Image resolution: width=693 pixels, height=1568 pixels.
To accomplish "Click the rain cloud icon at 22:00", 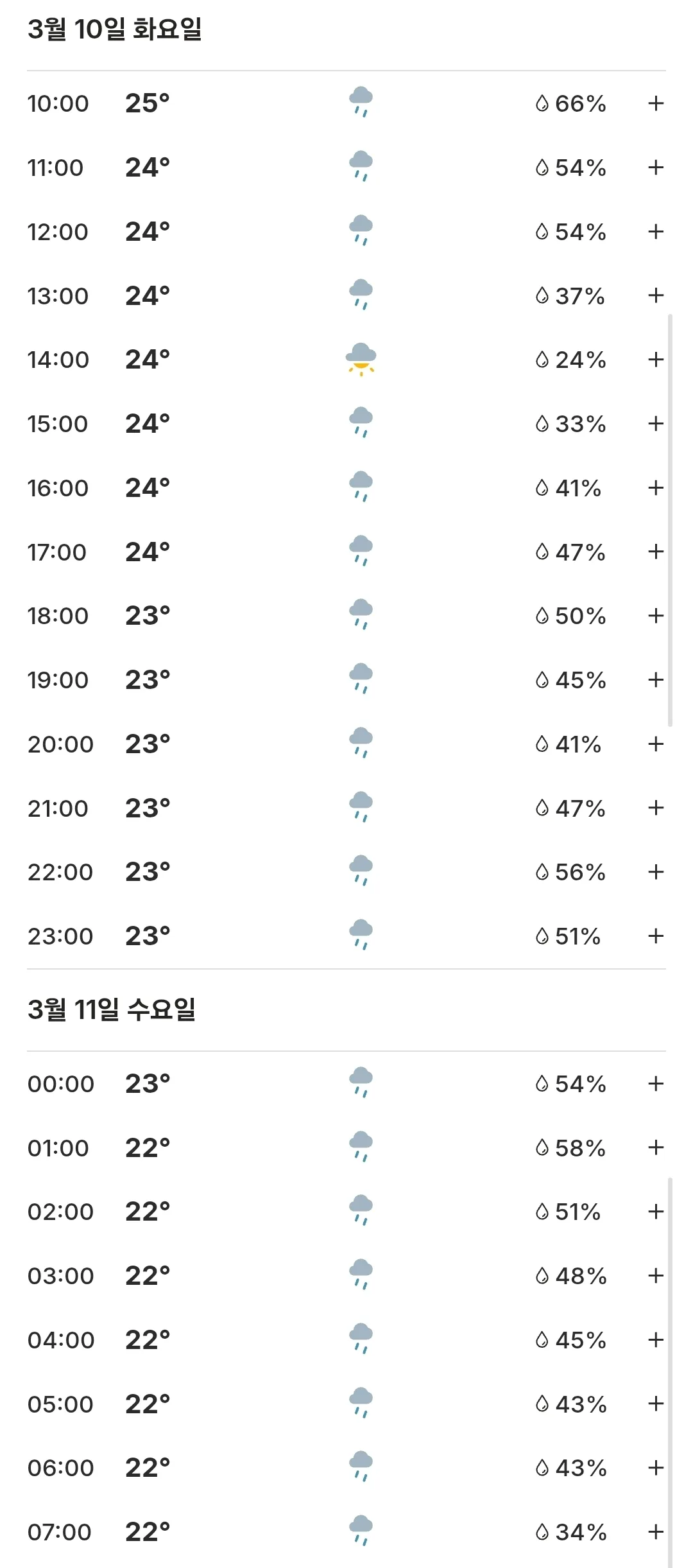I will coord(361,871).
